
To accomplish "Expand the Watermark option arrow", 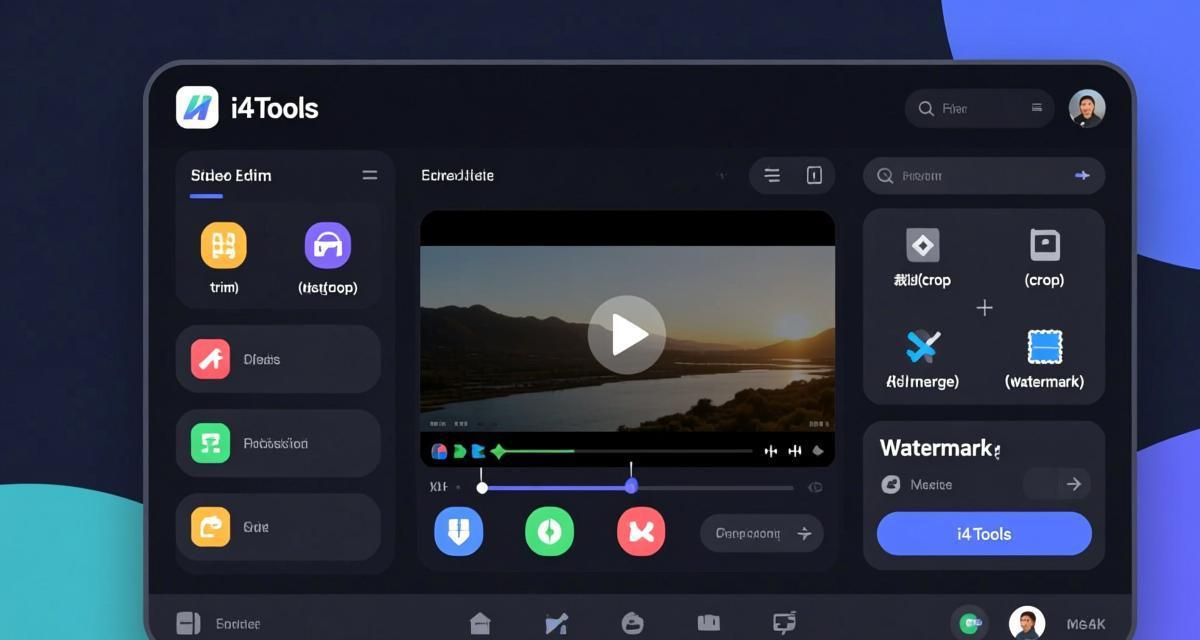I will (1073, 484).
